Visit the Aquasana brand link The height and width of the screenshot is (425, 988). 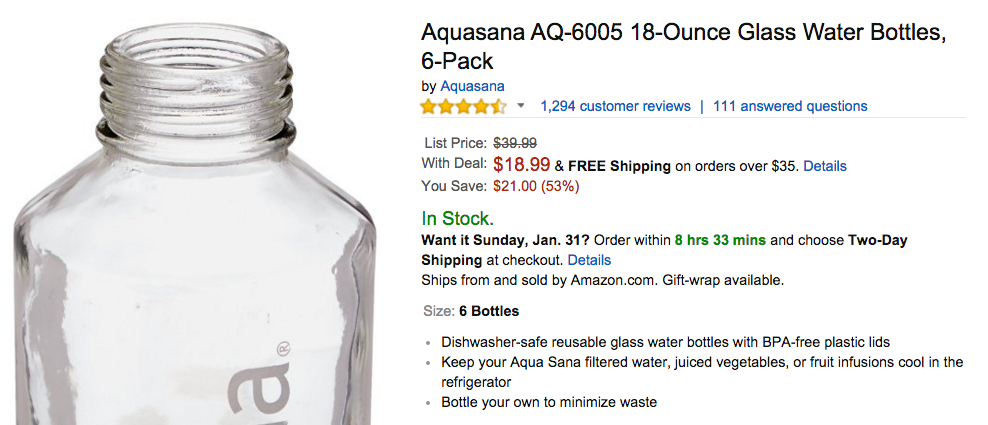click(x=472, y=86)
